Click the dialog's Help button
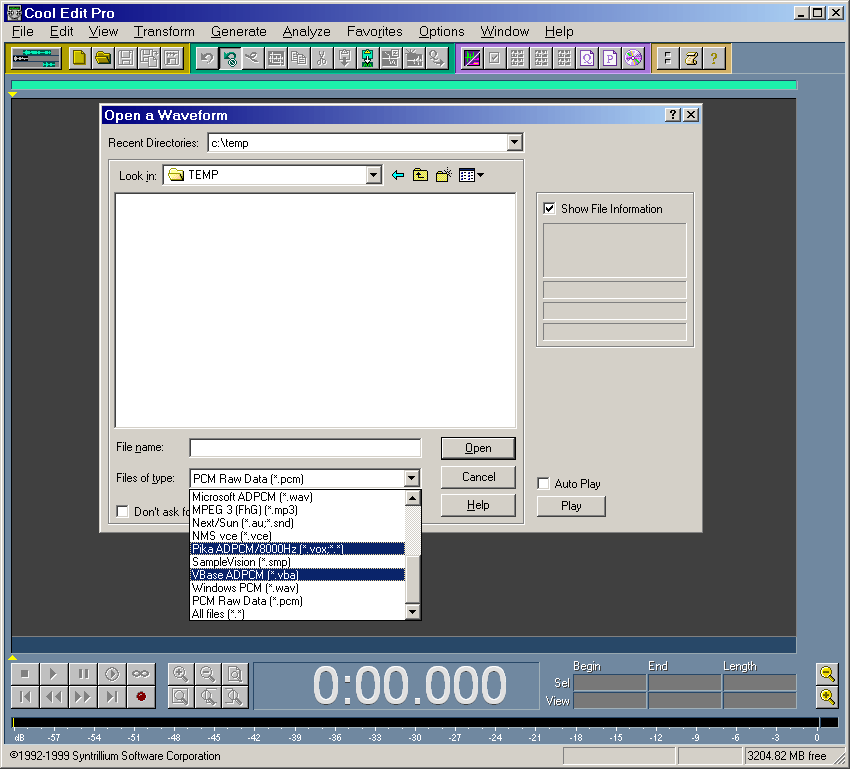The image size is (850, 769). coord(478,505)
